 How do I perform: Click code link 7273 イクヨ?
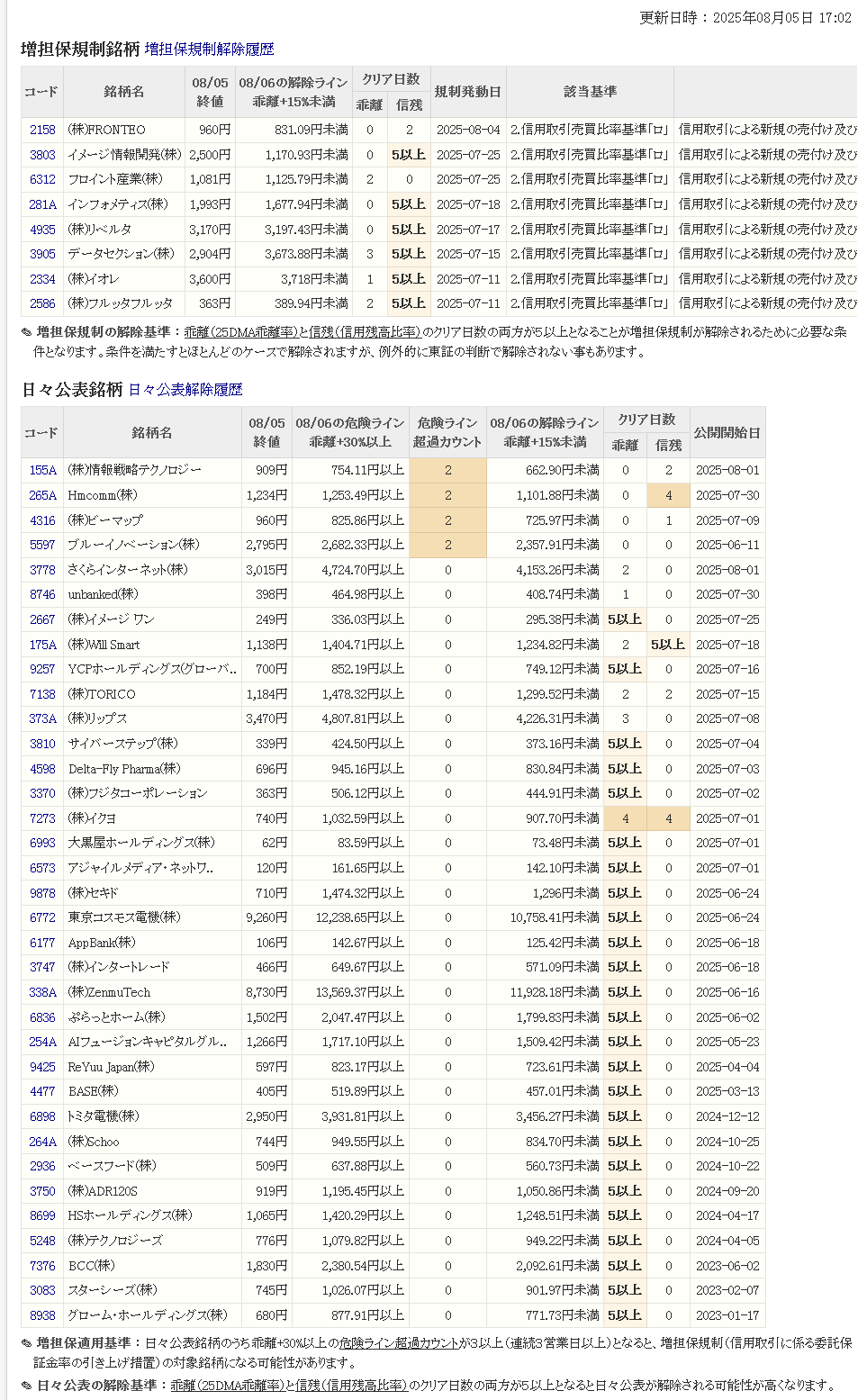(x=42, y=818)
